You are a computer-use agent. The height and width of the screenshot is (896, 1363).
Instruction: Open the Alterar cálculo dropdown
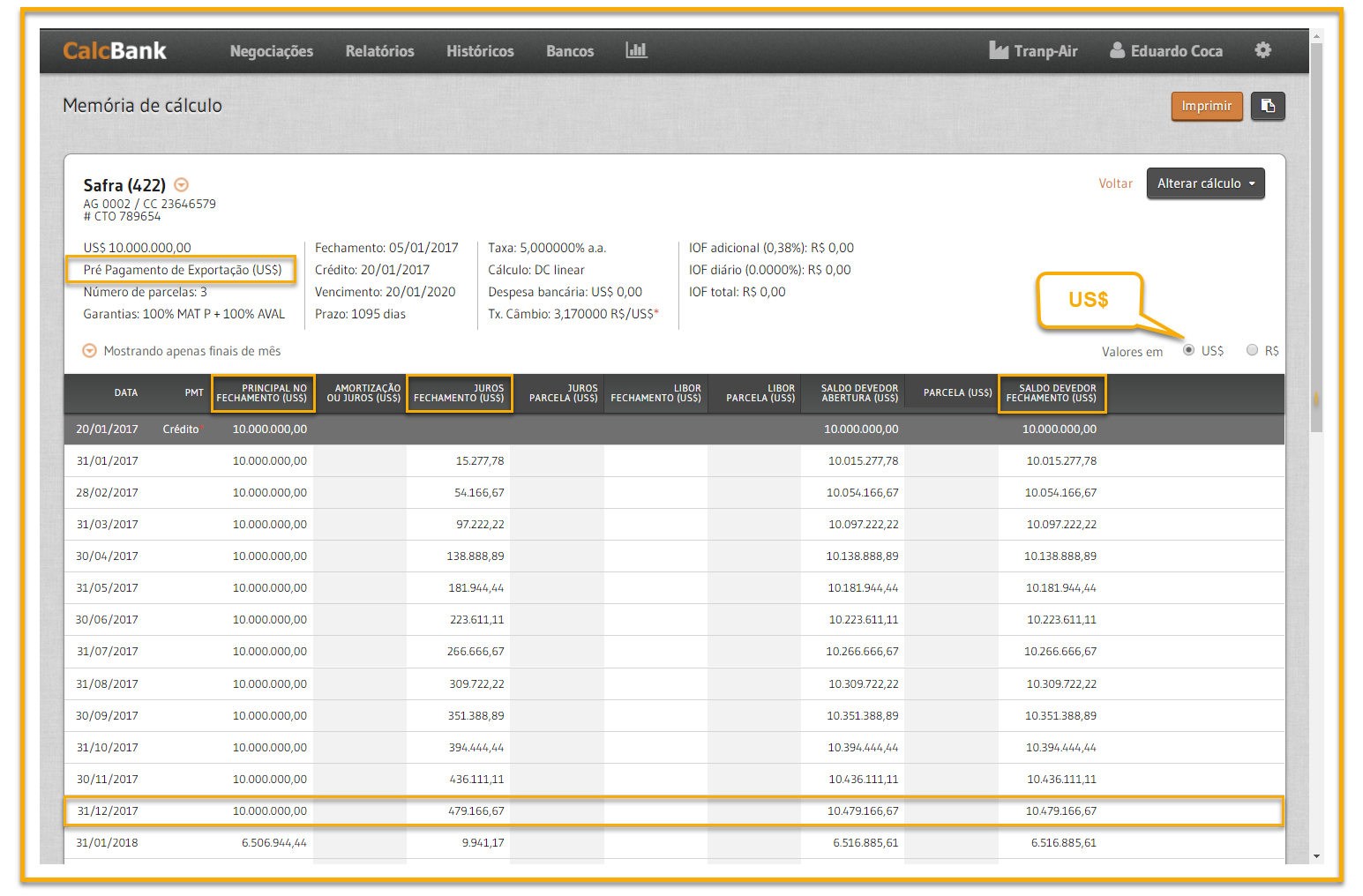(x=1205, y=183)
